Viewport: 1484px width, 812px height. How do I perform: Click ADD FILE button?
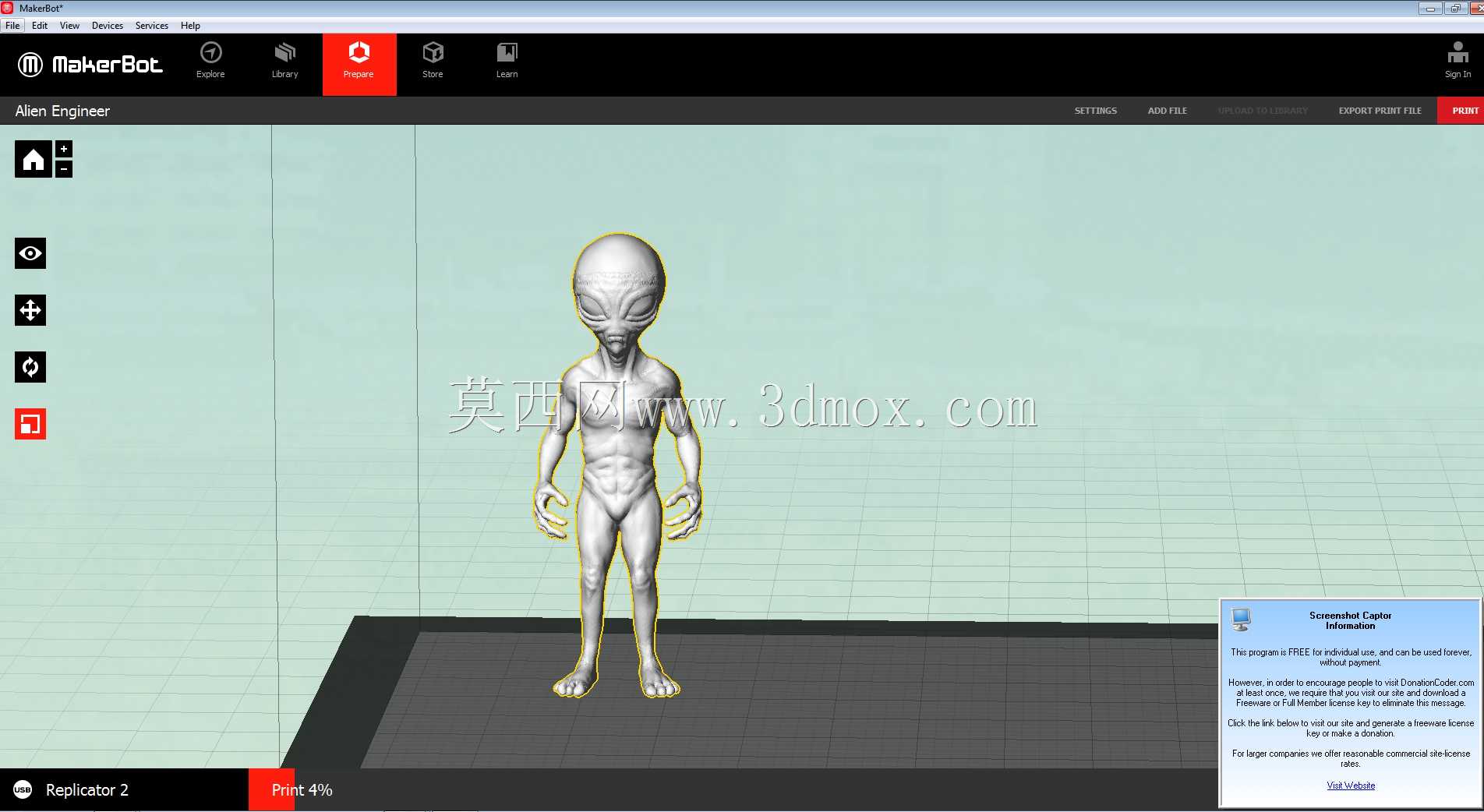click(x=1167, y=111)
